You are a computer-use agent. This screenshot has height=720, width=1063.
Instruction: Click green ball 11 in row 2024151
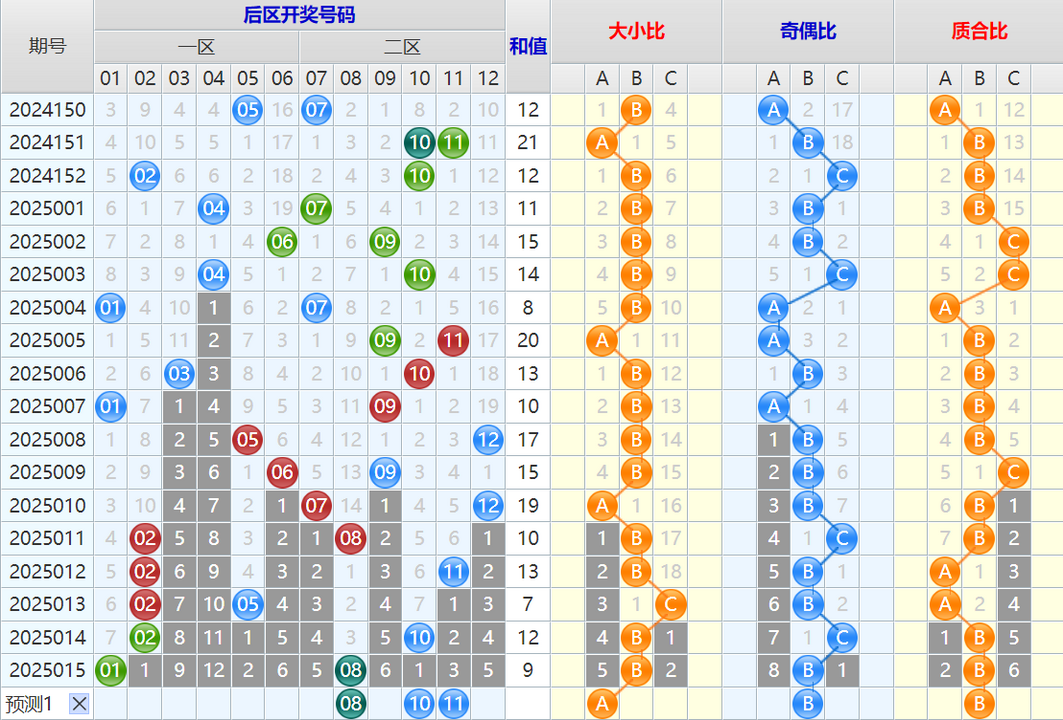pos(454,142)
